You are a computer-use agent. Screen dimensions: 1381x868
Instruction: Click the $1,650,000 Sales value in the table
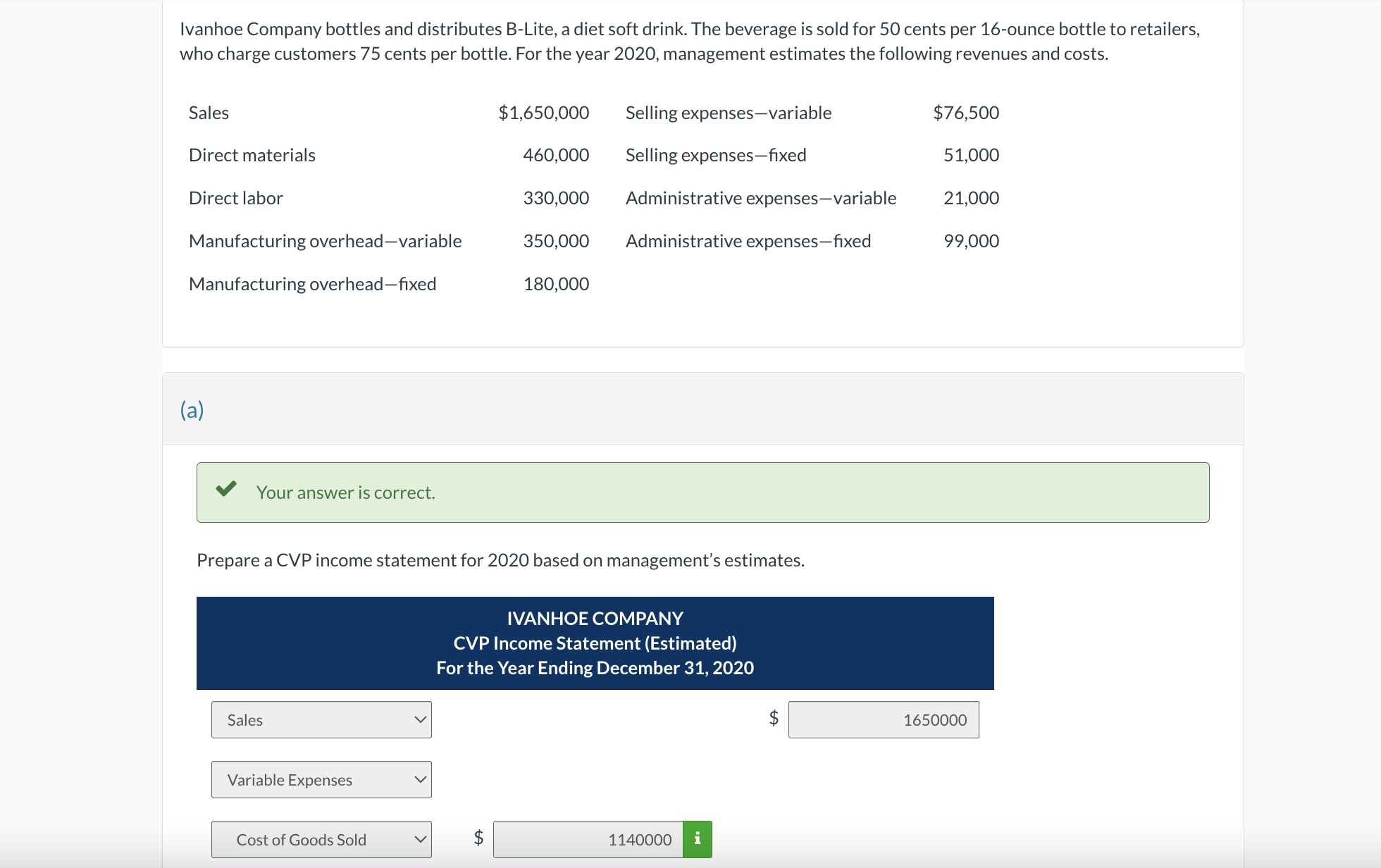[x=543, y=113]
